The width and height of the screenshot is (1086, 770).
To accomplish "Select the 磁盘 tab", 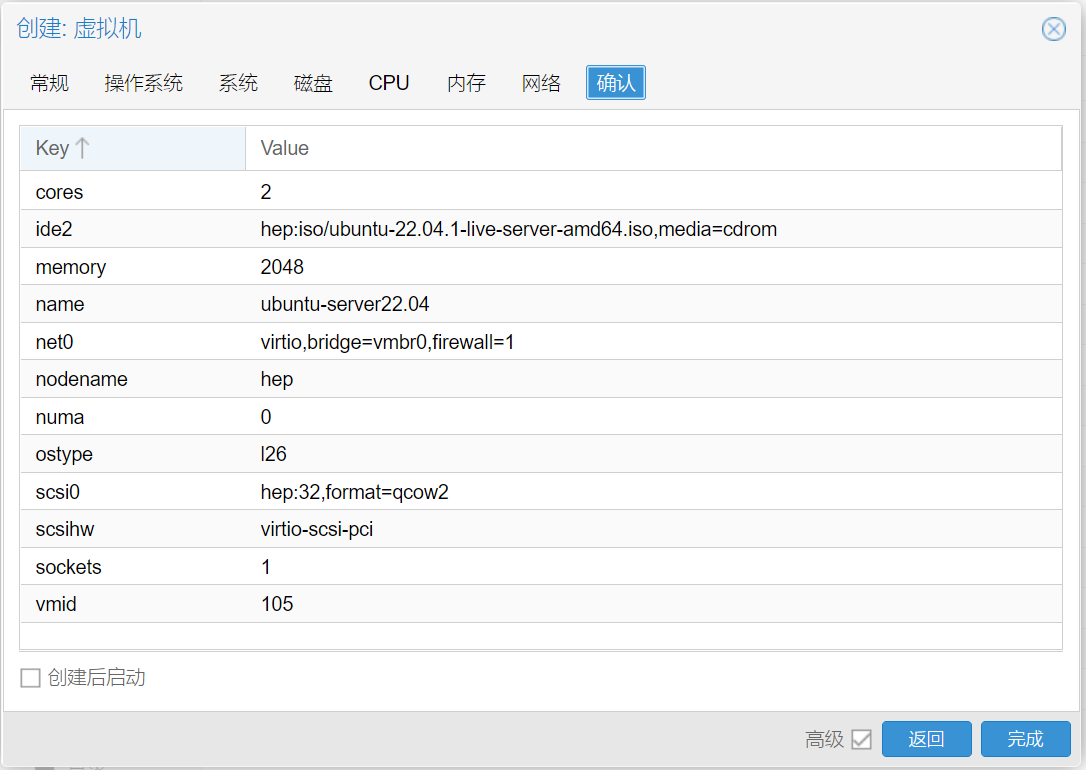I will pyautogui.click(x=313, y=83).
